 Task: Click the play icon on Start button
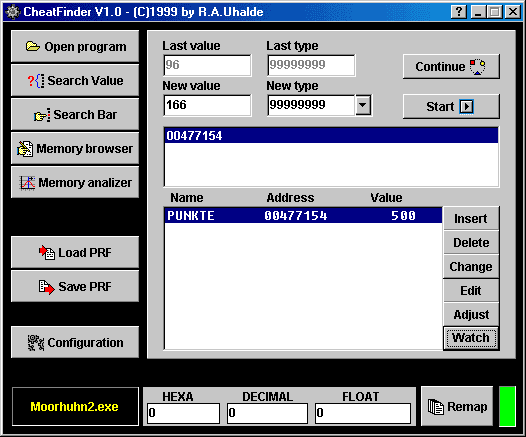point(466,107)
